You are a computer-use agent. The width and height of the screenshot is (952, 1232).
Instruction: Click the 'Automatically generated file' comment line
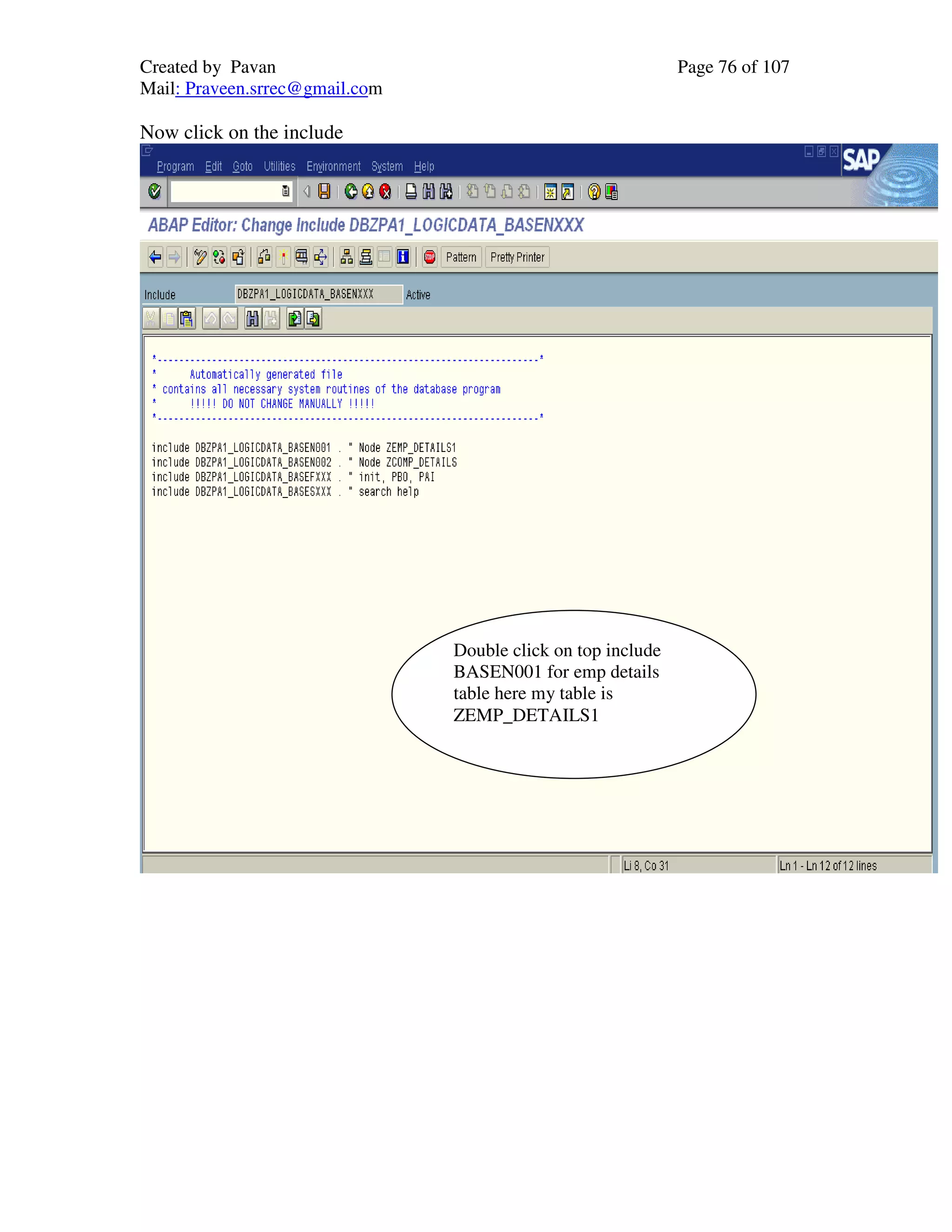(x=265, y=375)
